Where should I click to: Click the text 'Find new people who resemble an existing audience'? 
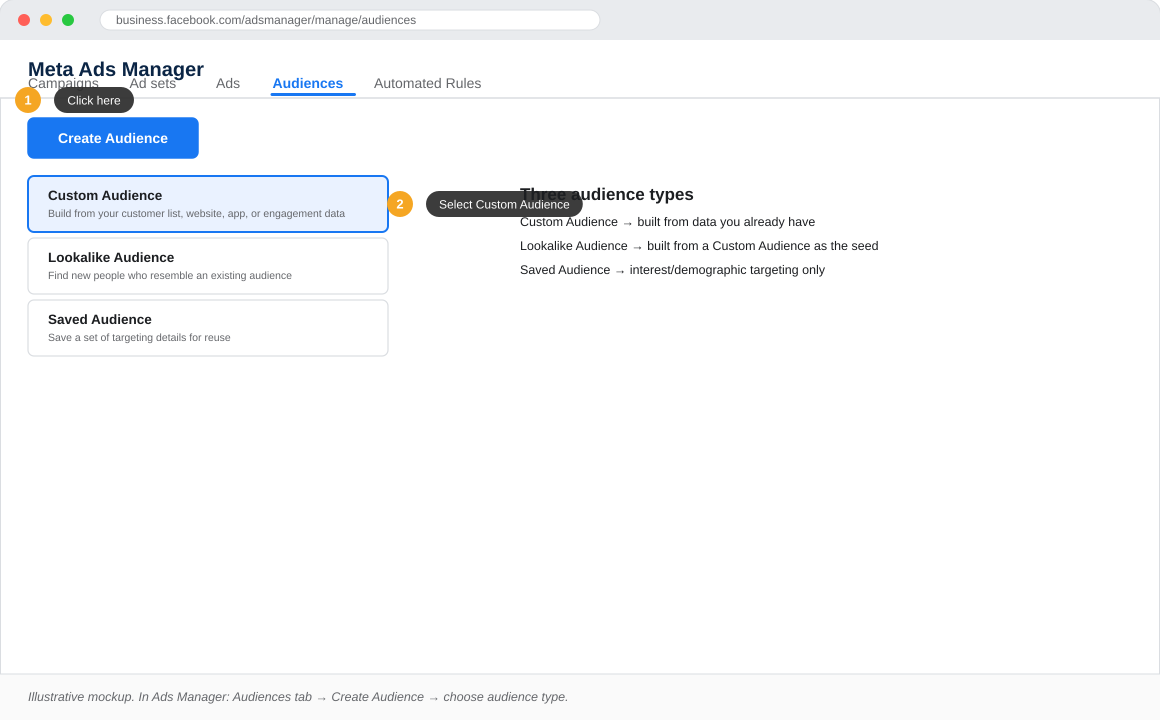point(169,275)
